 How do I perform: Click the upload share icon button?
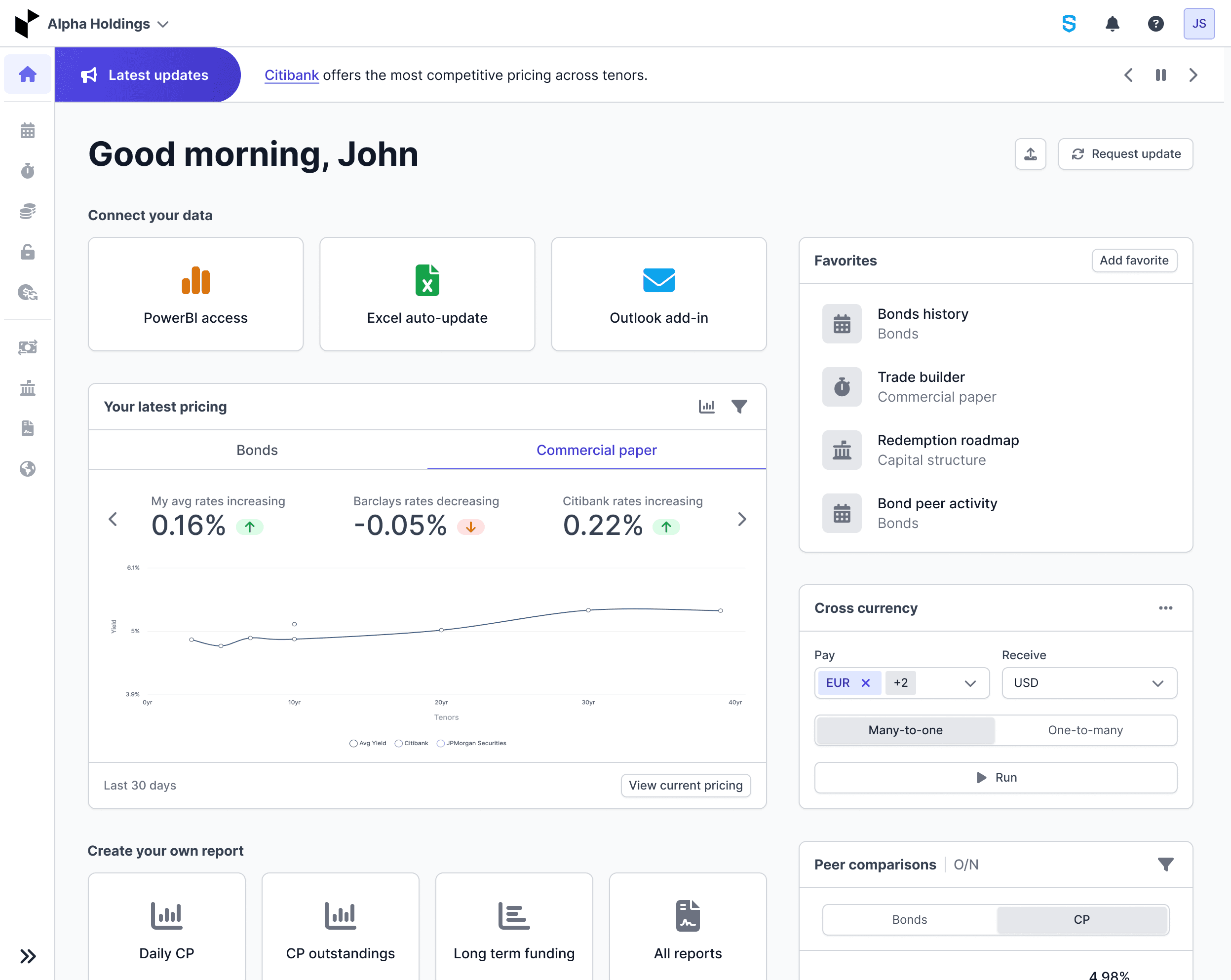1030,154
